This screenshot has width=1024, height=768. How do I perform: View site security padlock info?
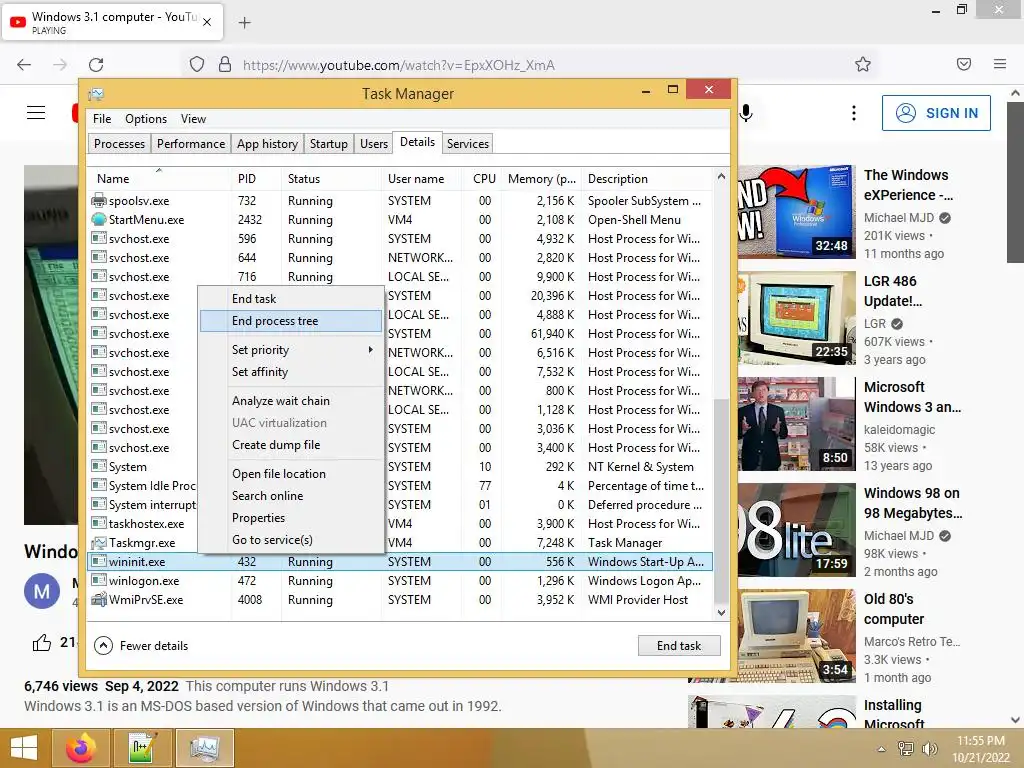tap(225, 65)
